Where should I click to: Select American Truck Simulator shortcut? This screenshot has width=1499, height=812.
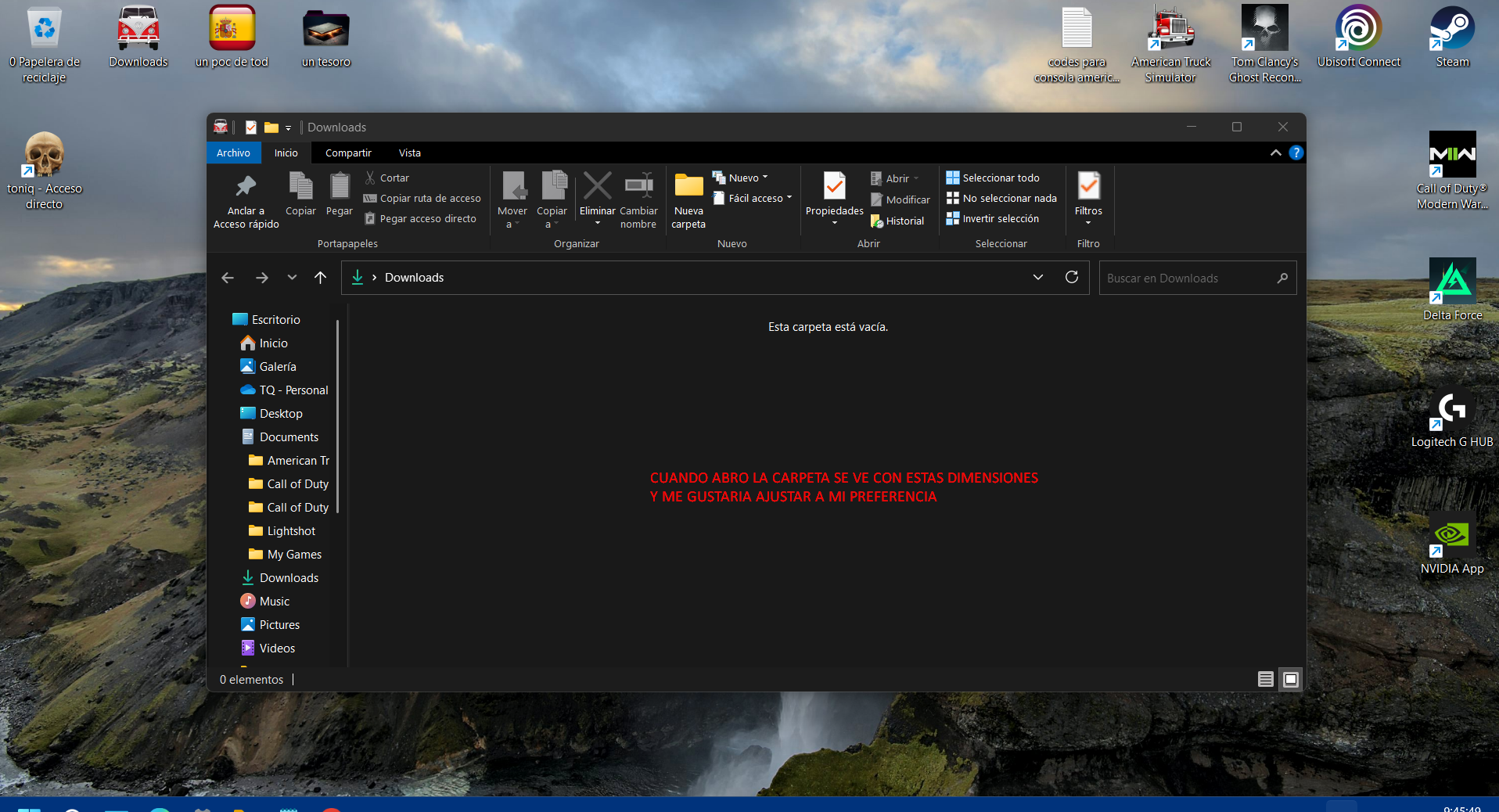[x=1170, y=45]
